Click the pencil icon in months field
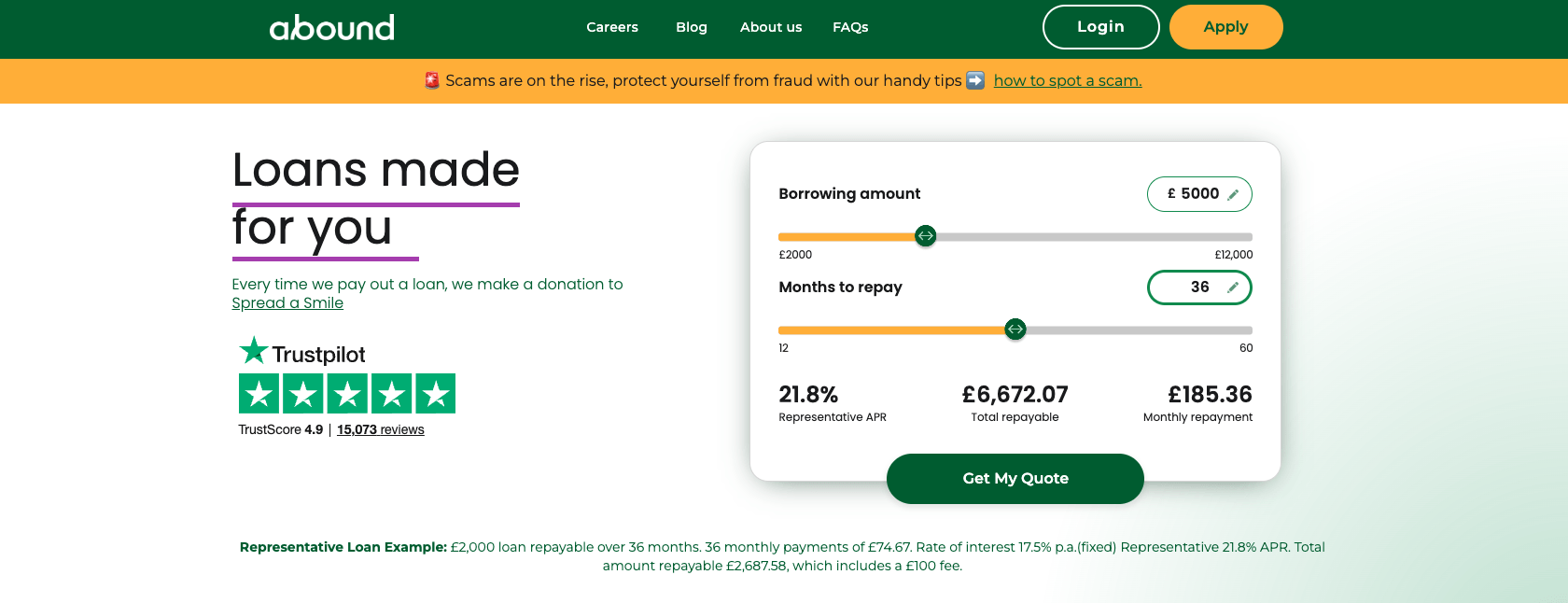 click(1233, 287)
